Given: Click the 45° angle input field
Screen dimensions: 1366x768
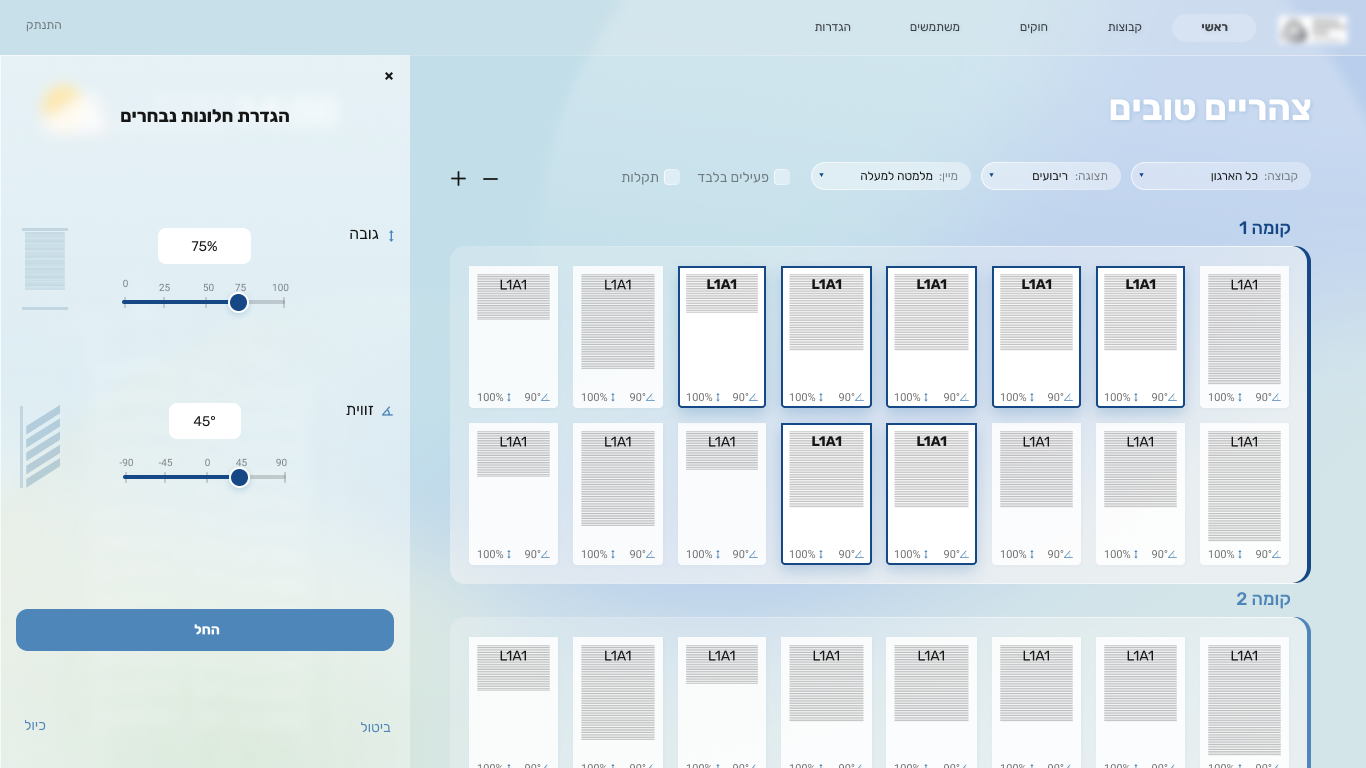Looking at the screenshot, I should click(x=205, y=421).
